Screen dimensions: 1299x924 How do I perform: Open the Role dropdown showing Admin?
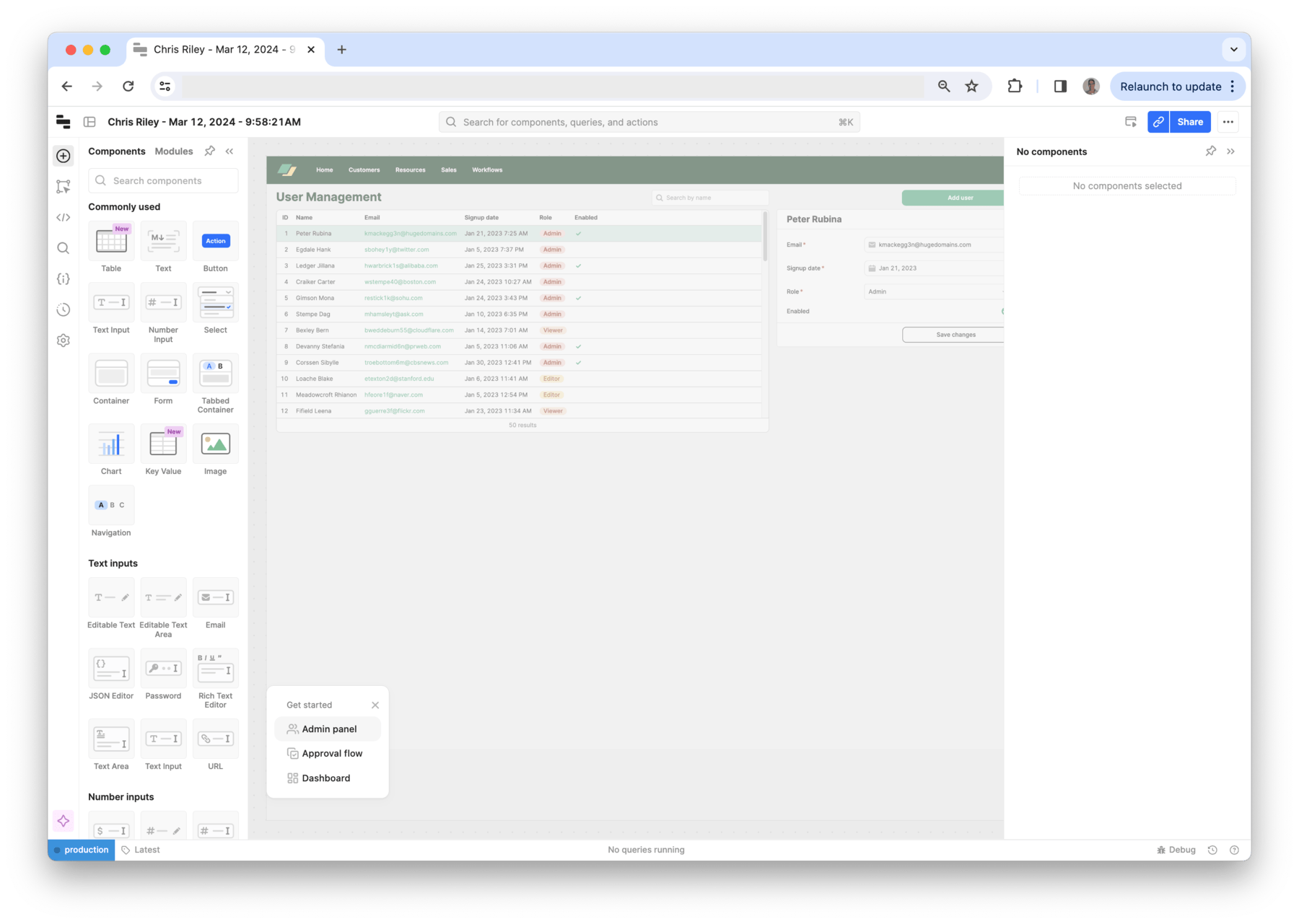click(x=934, y=291)
